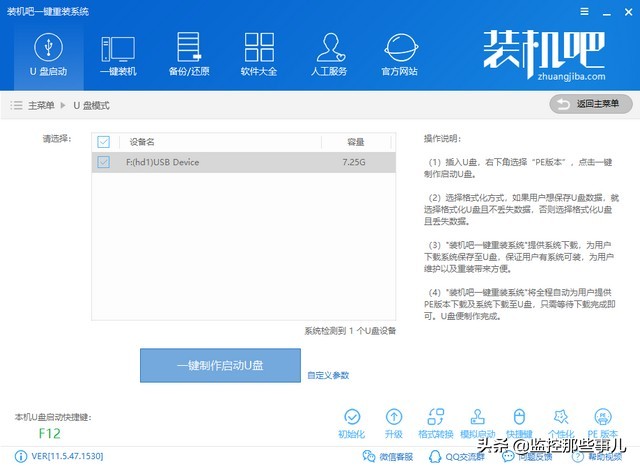
Task: Click the 7.25G capacity value
Action: click(354, 162)
